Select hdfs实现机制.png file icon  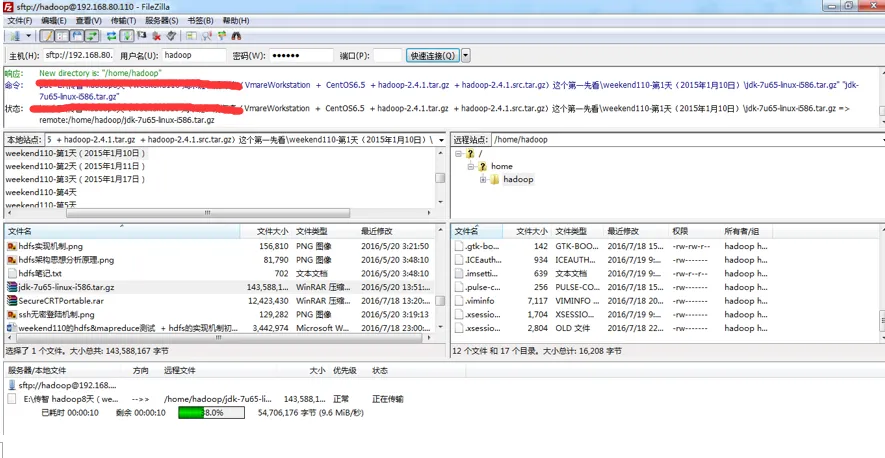12,246
